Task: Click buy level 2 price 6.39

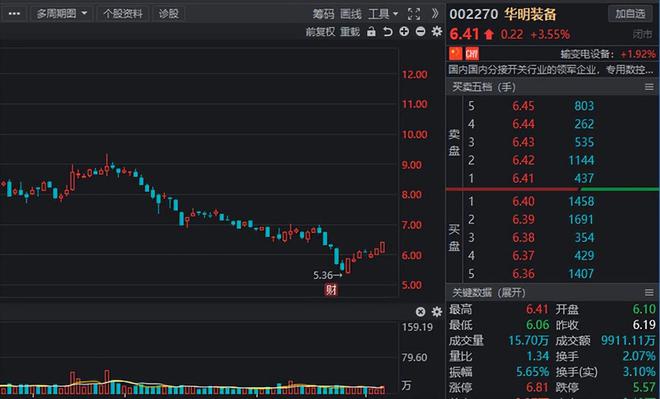Action: tap(523, 220)
